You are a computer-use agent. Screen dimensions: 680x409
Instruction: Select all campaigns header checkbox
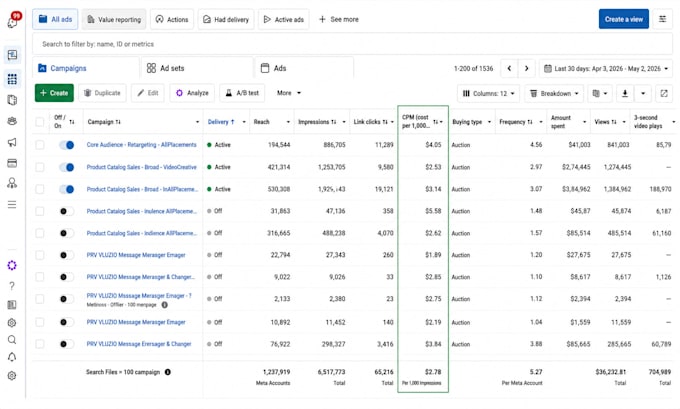[39, 122]
